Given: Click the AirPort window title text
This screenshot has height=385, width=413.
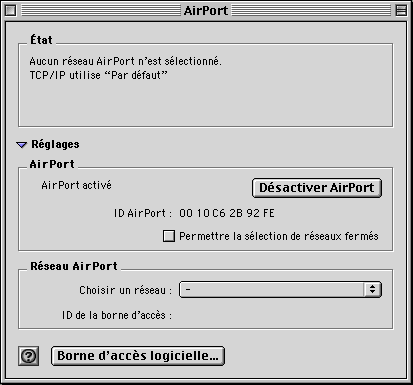Looking at the screenshot, I should [x=206, y=11].
